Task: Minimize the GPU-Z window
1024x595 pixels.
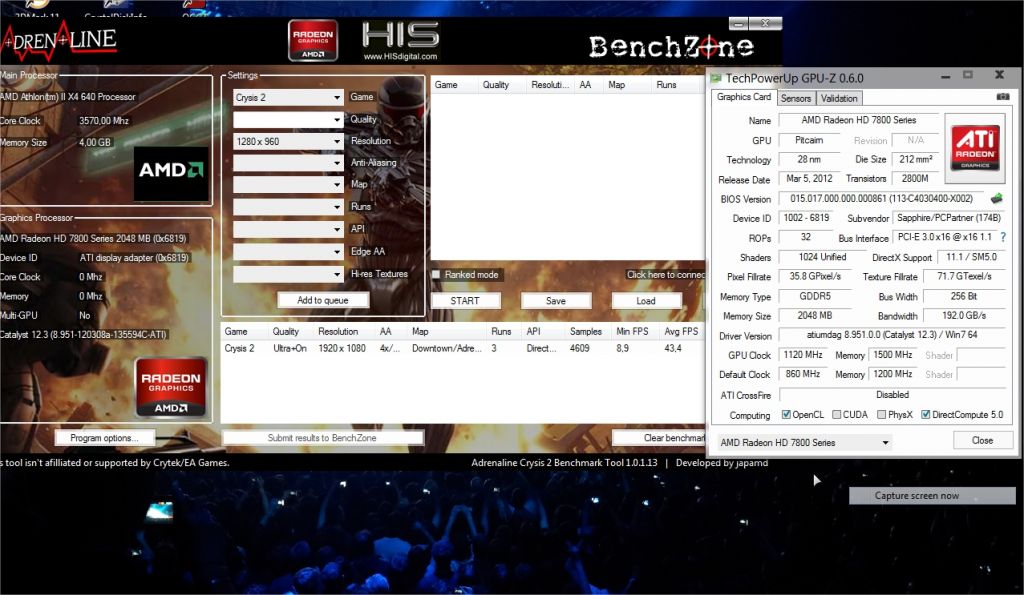Action: pos(945,76)
